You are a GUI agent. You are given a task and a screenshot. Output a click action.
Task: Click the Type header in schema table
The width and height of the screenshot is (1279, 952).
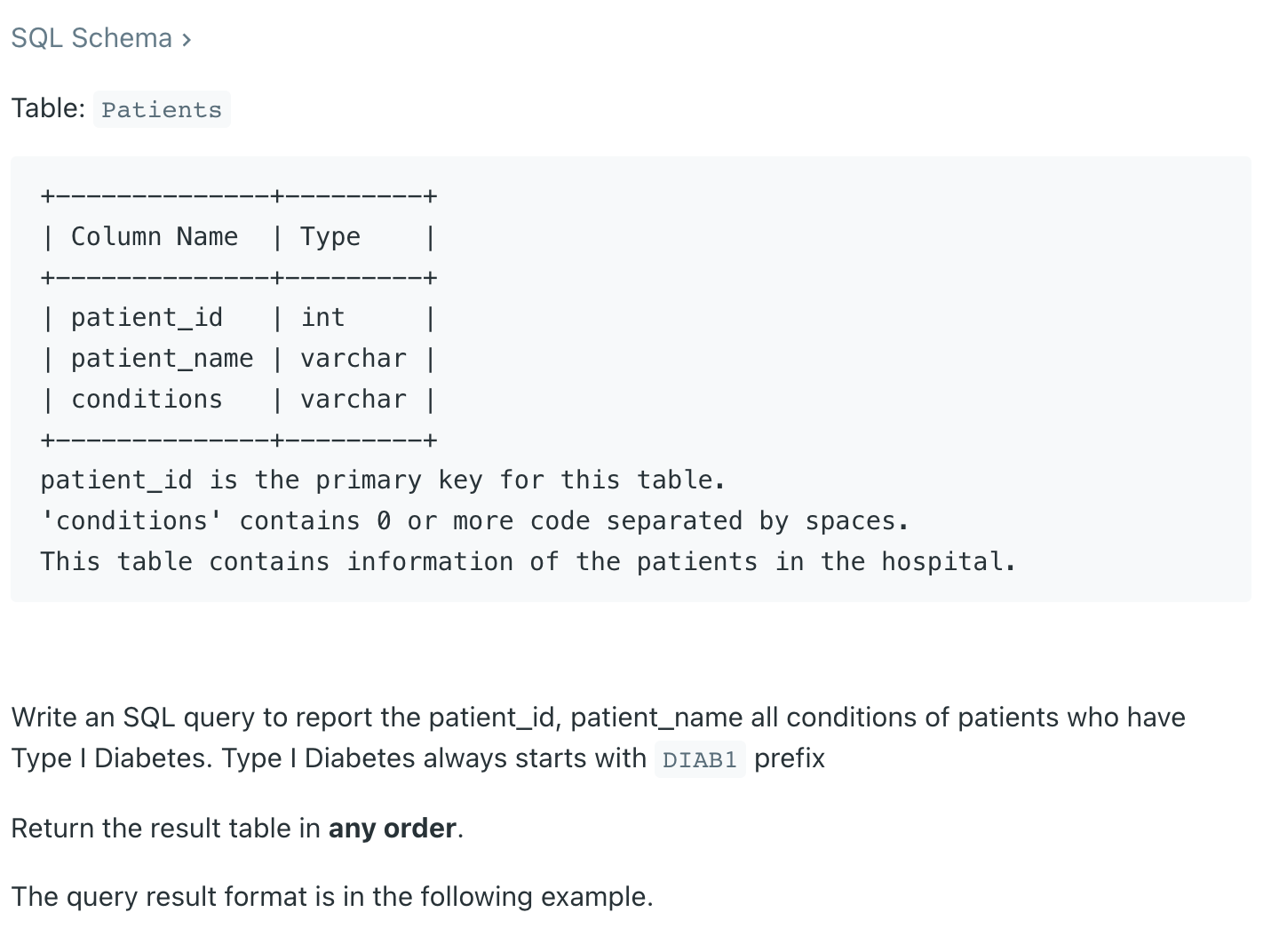[x=330, y=236]
